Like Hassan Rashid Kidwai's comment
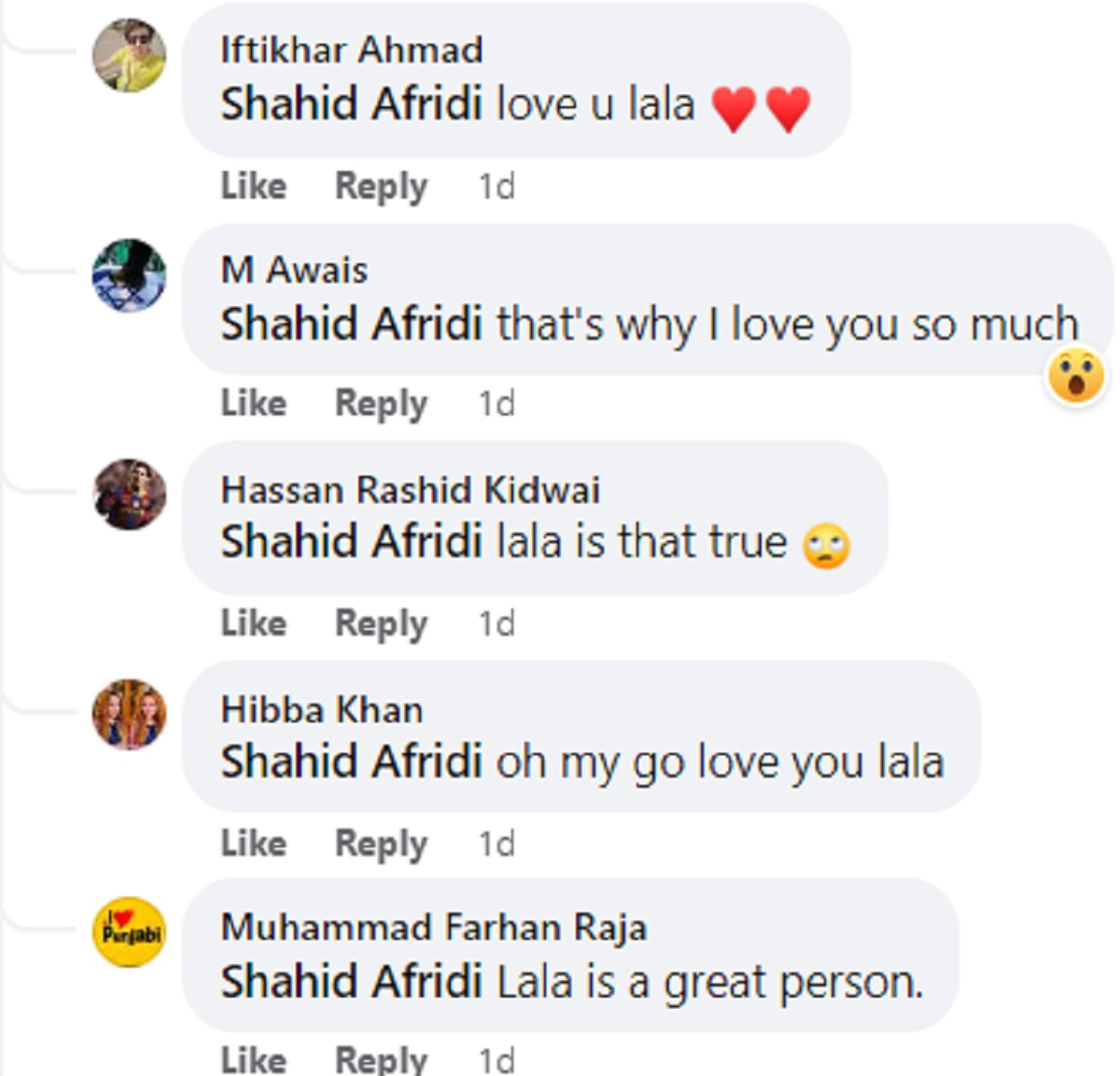 point(253,622)
